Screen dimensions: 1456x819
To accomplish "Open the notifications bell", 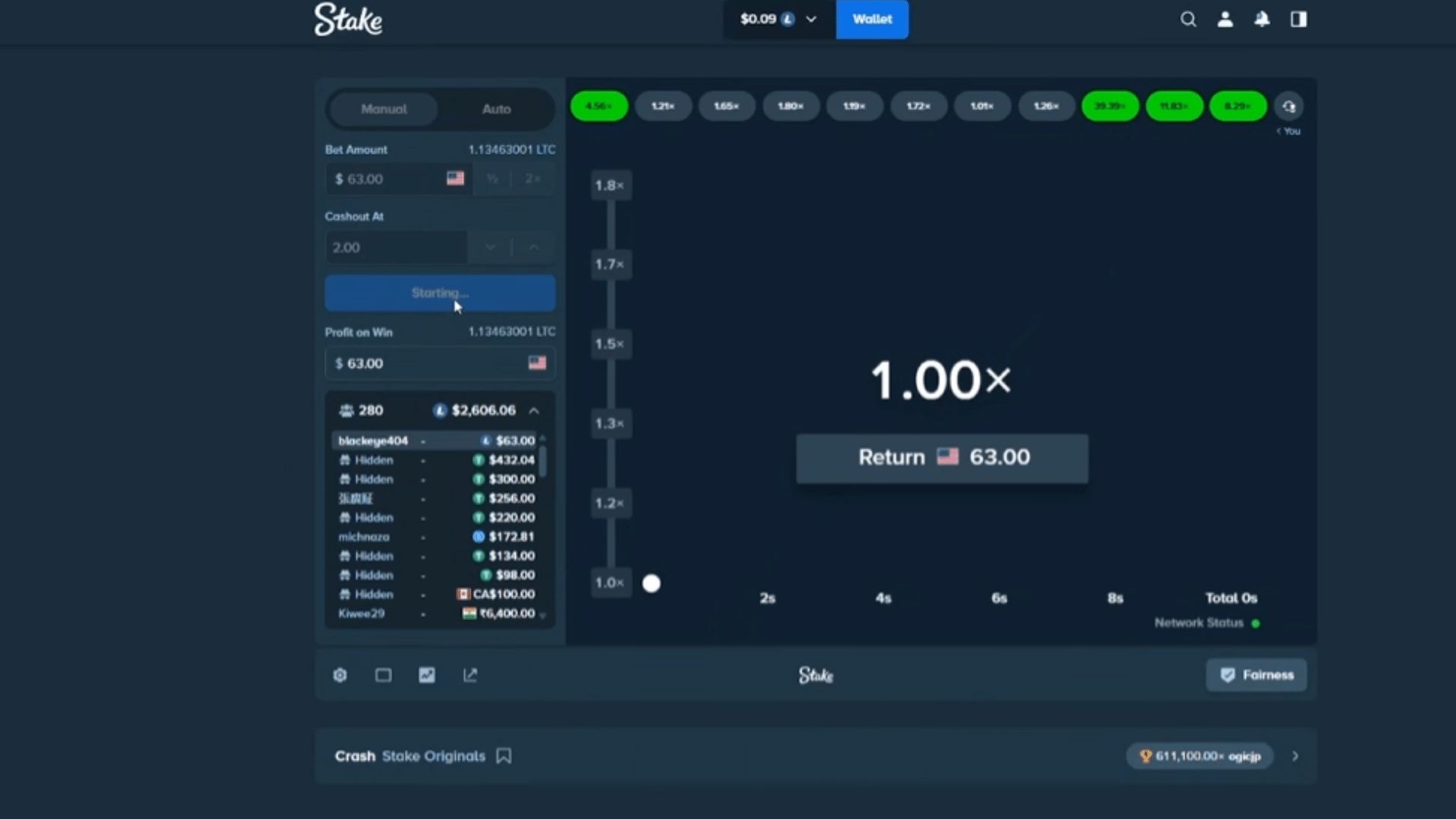I will click(x=1261, y=19).
